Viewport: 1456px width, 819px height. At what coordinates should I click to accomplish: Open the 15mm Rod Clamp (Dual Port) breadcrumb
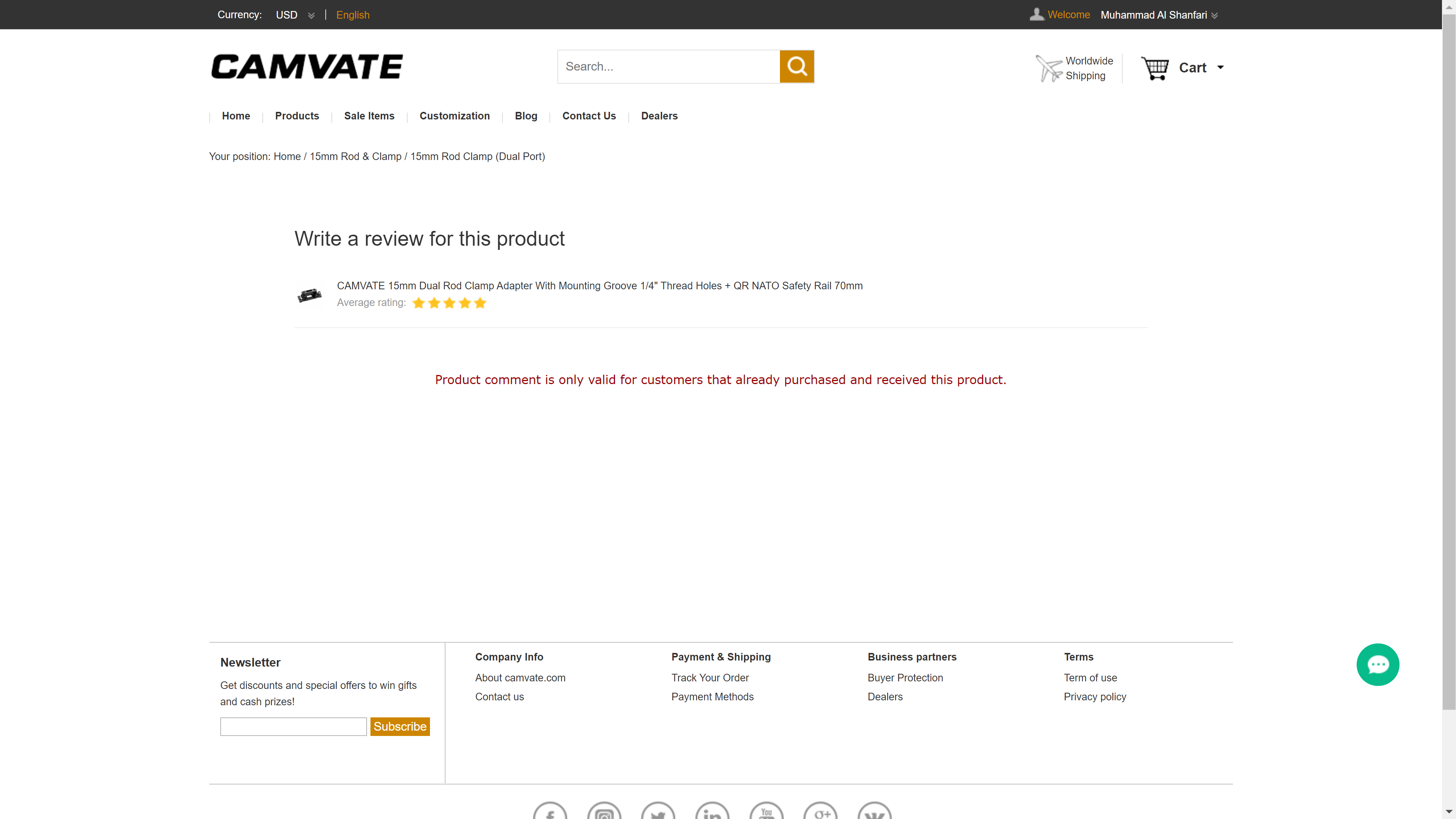coord(478,157)
